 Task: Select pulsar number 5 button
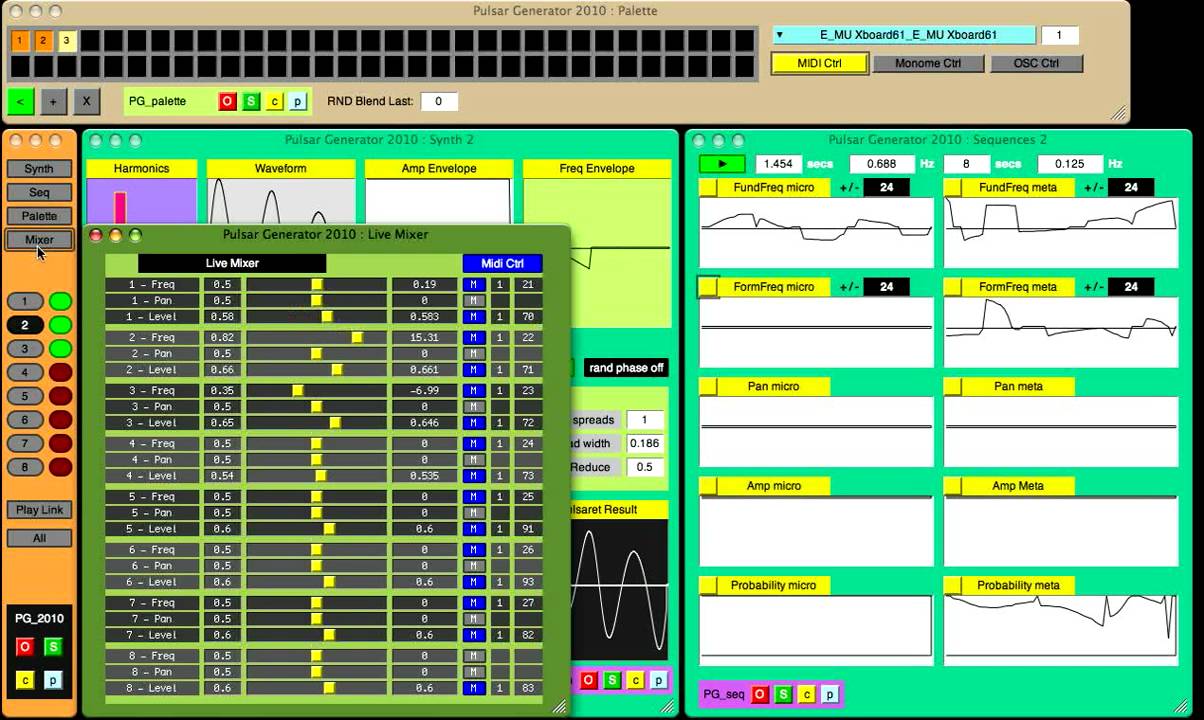(25, 396)
